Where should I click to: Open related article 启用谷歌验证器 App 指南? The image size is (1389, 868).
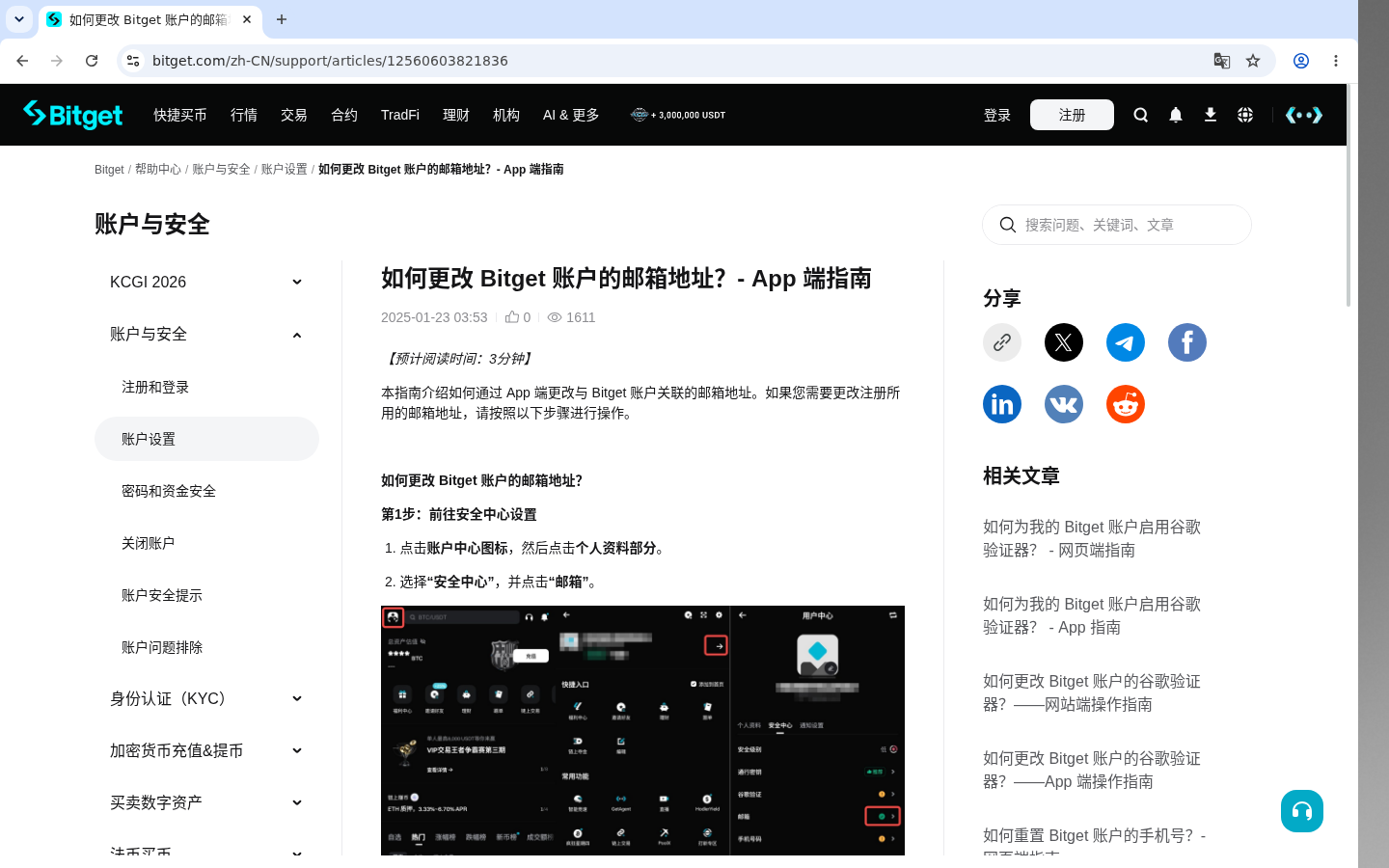pyautogui.click(x=1092, y=615)
